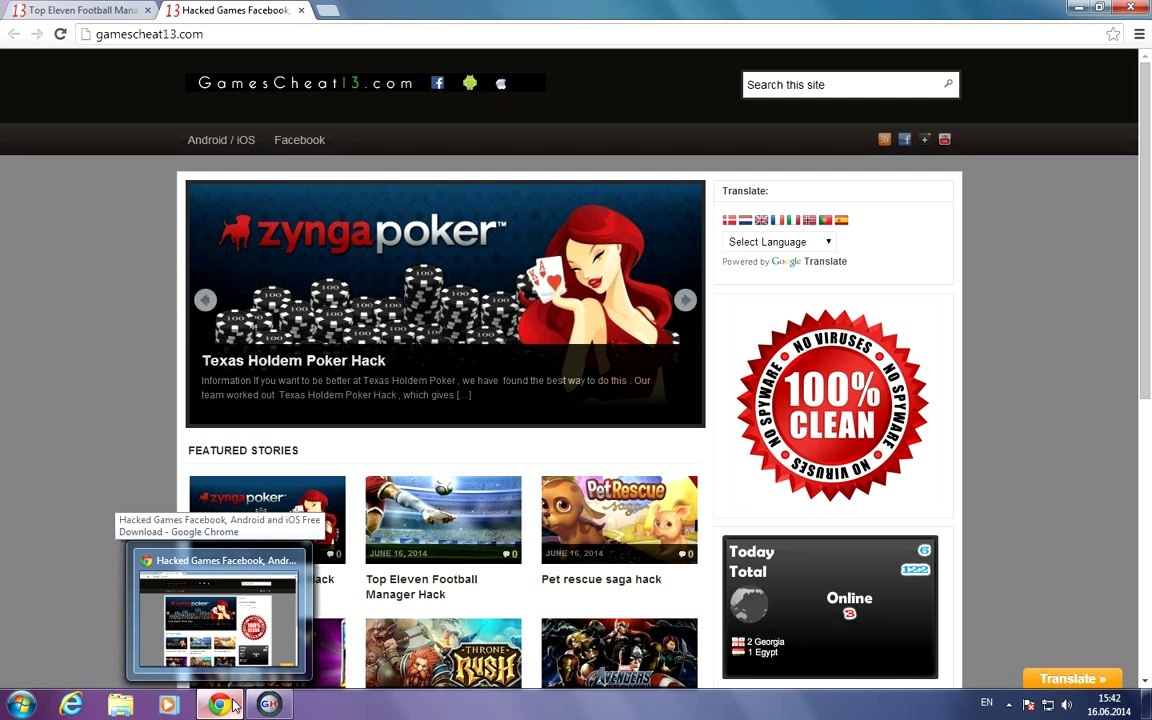Select the French flag translation

click(x=777, y=220)
